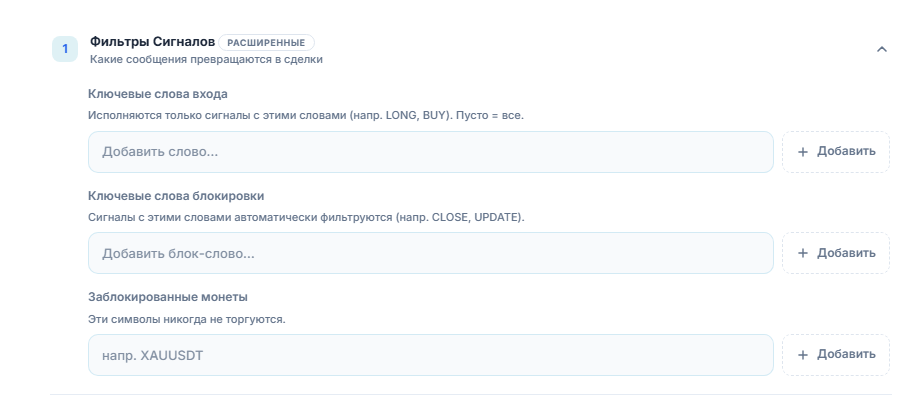908x412 pixels.
Task: Collapse the Фильтры Сигналов section chevron
Action: [881, 49]
